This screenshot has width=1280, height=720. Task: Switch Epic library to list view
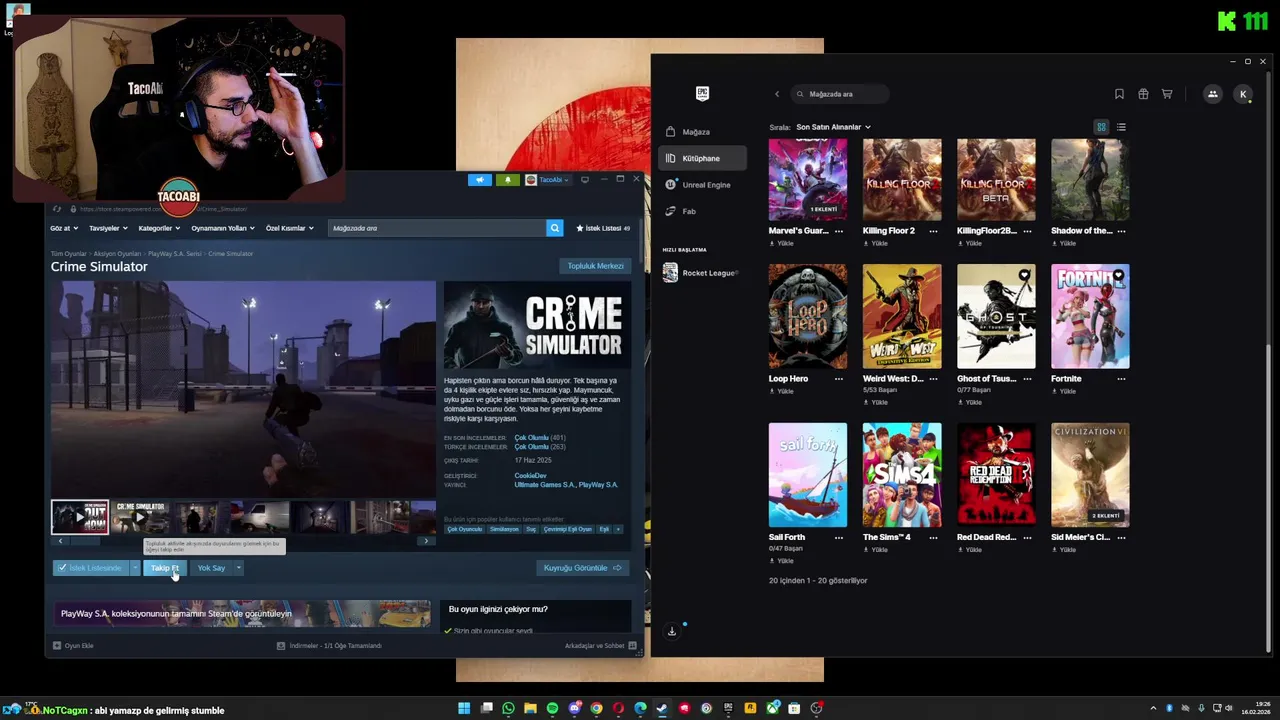pyautogui.click(x=1121, y=127)
